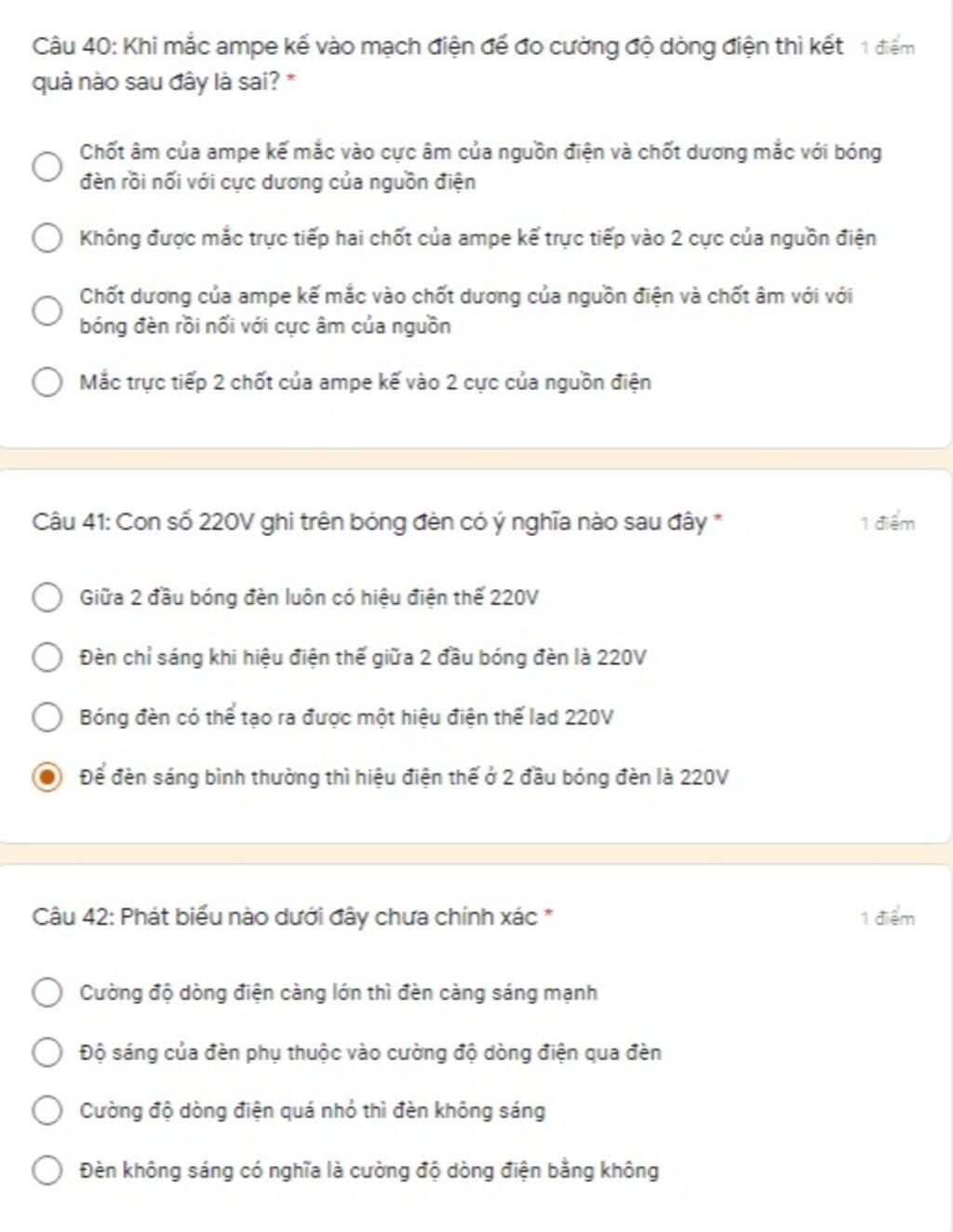
Task: Click answer text 'Để đèn sáng bình thường thì hiệu điện thế'
Action: (404, 777)
